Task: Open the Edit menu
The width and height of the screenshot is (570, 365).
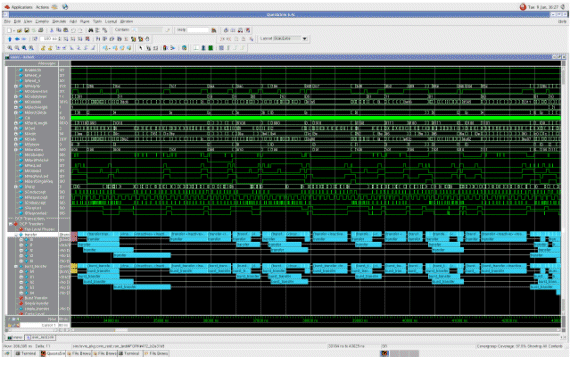Action: pyautogui.click(x=17, y=22)
